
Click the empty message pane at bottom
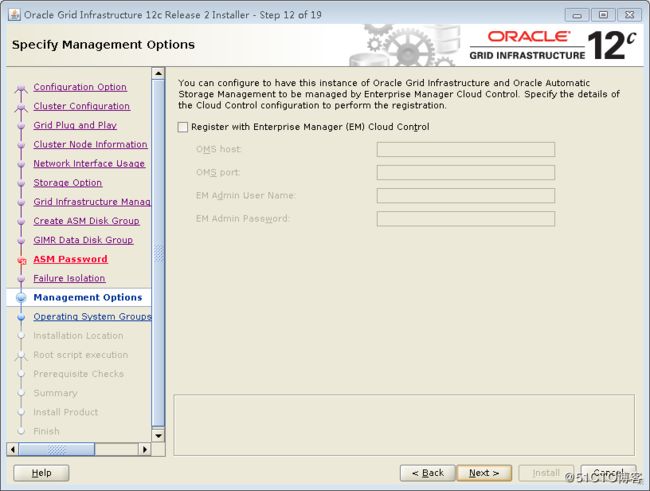404,425
